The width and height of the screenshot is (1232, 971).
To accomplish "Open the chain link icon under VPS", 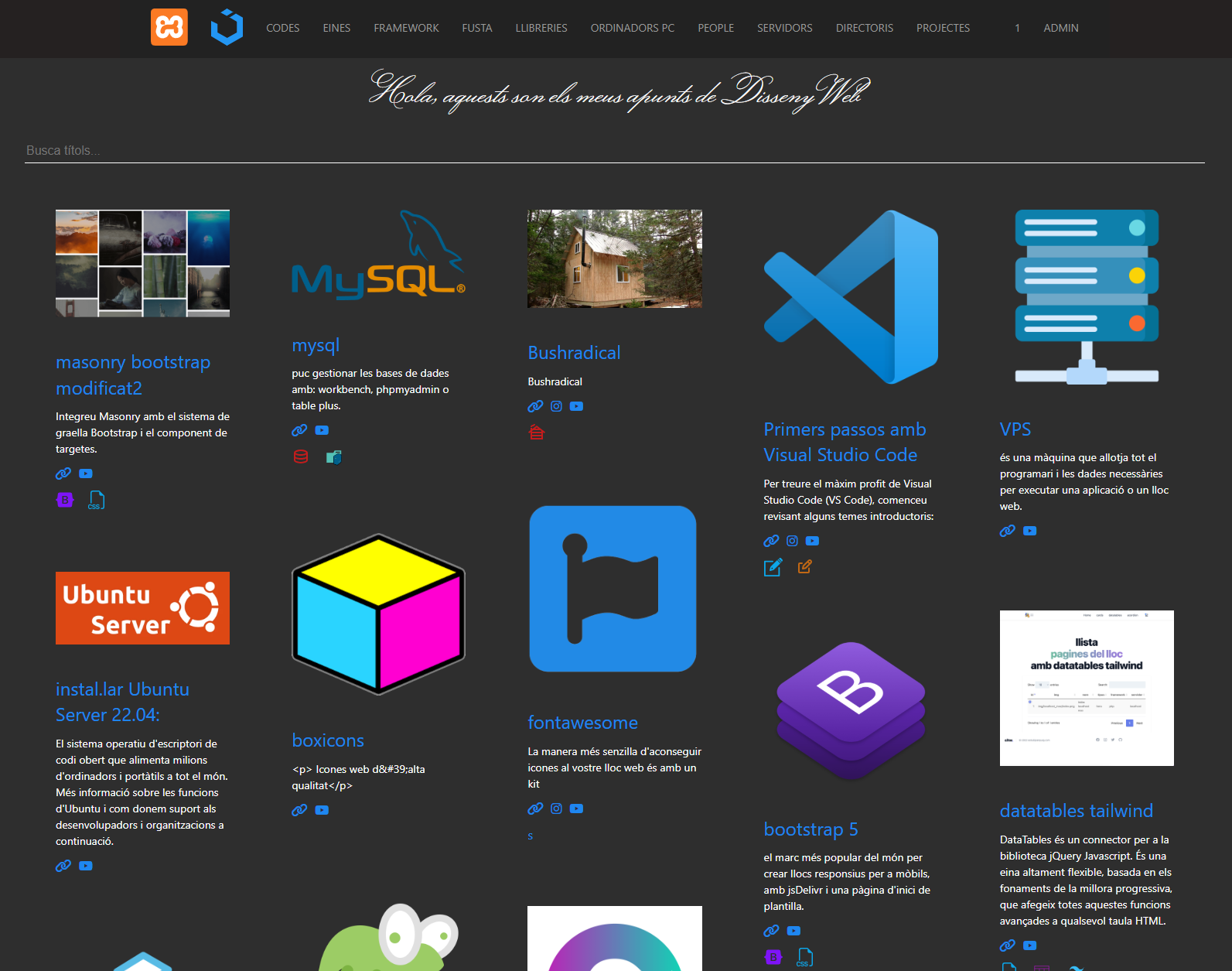I will click(1007, 531).
